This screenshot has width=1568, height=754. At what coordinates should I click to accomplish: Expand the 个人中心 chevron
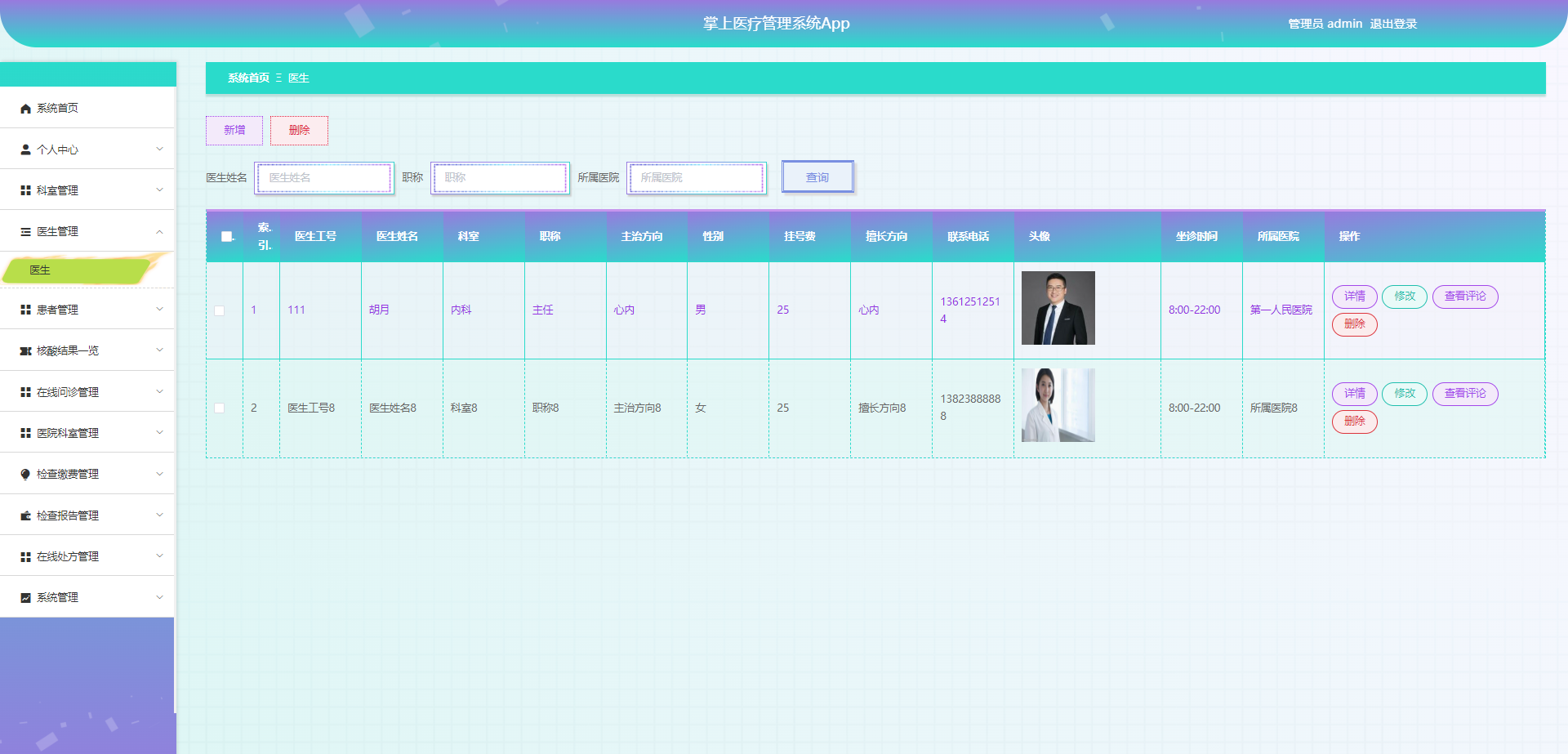click(x=159, y=149)
